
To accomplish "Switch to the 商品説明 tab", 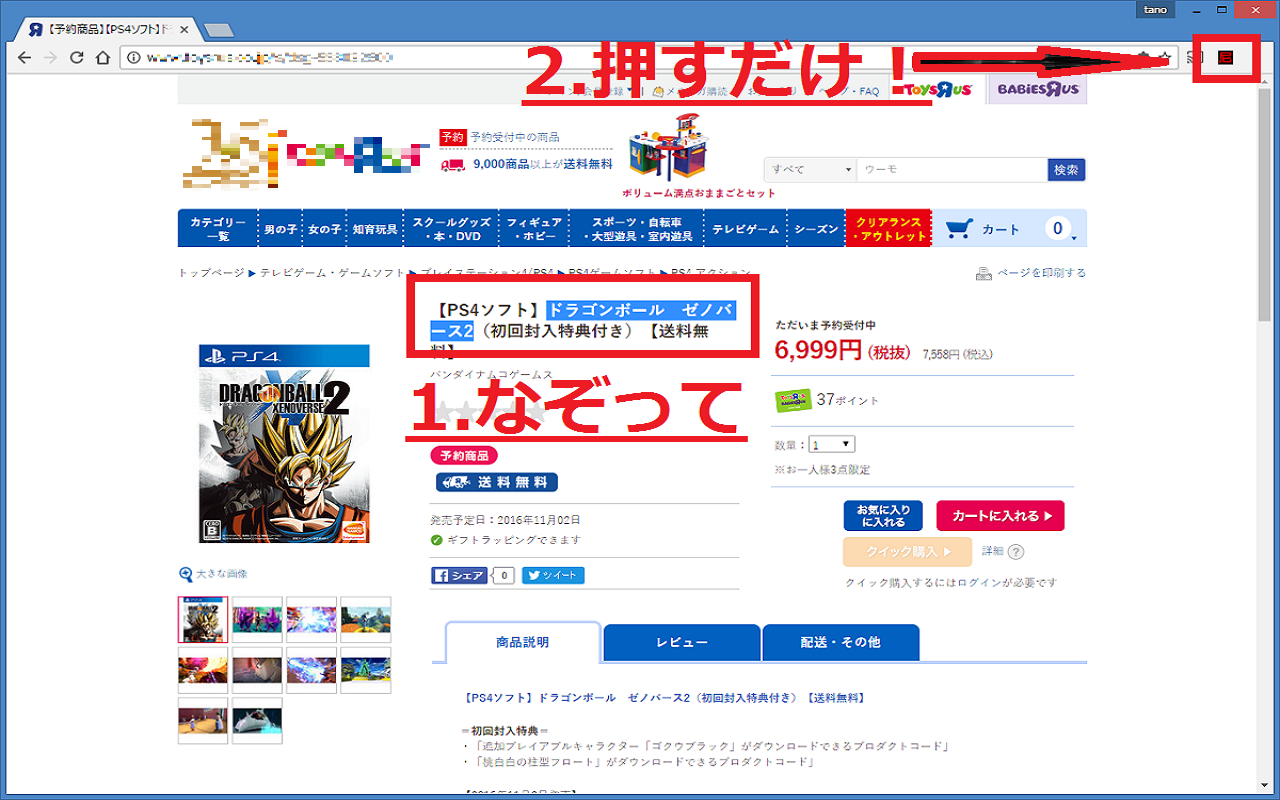I will pos(523,642).
